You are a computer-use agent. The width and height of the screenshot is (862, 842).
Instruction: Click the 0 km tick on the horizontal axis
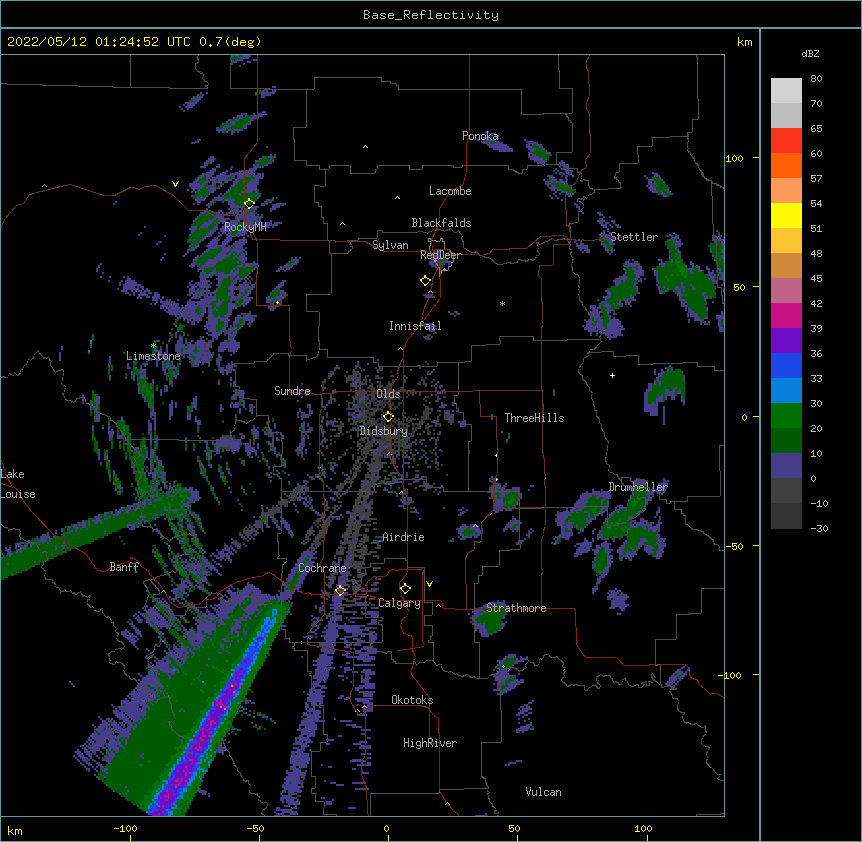coord(386,829)
